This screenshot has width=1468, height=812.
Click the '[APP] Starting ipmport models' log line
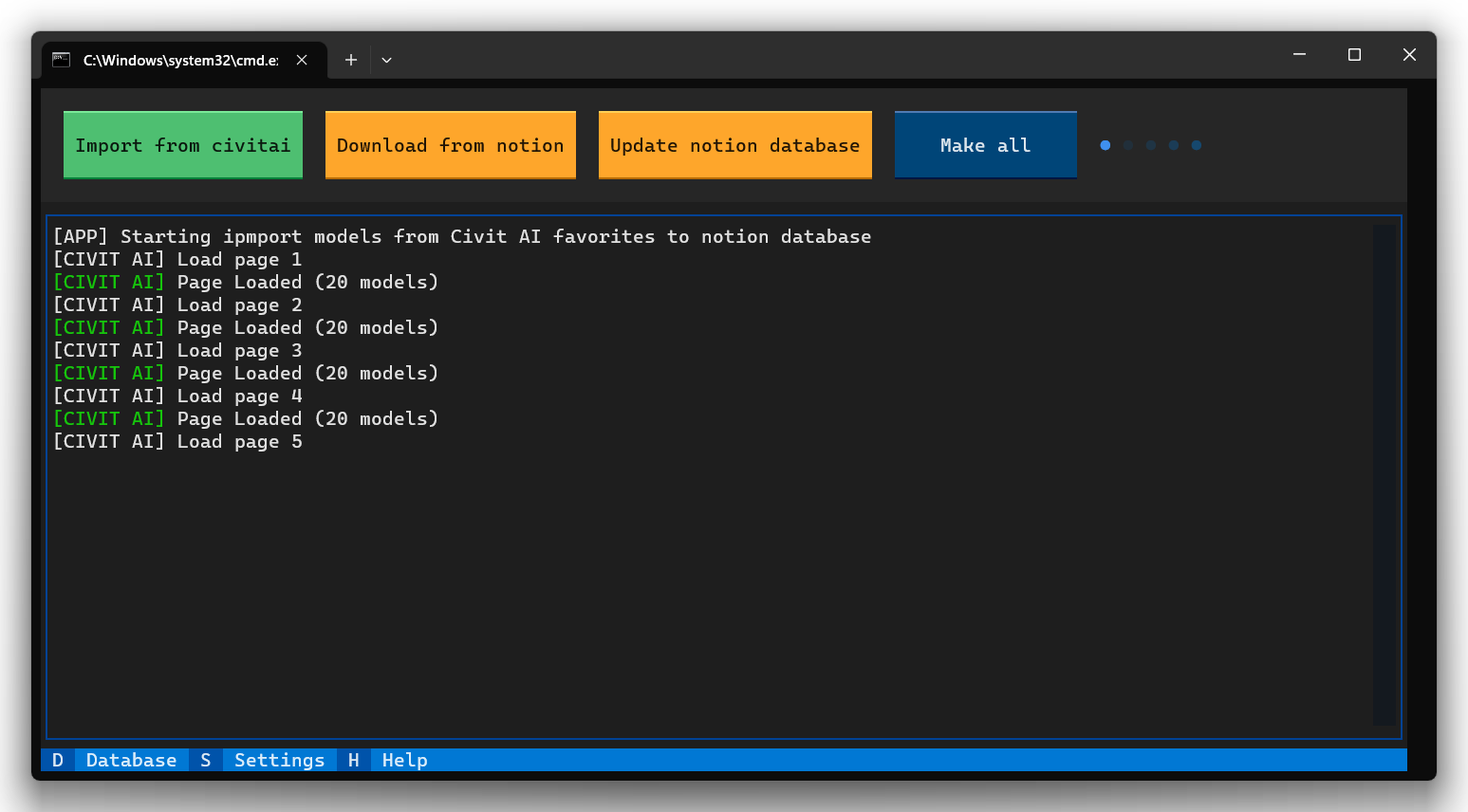461,236
